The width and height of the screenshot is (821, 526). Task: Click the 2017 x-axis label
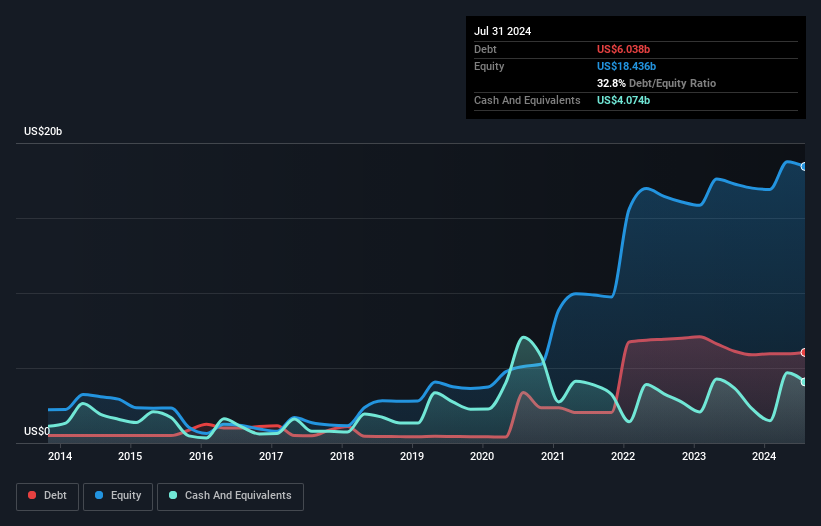click(271, 456)
